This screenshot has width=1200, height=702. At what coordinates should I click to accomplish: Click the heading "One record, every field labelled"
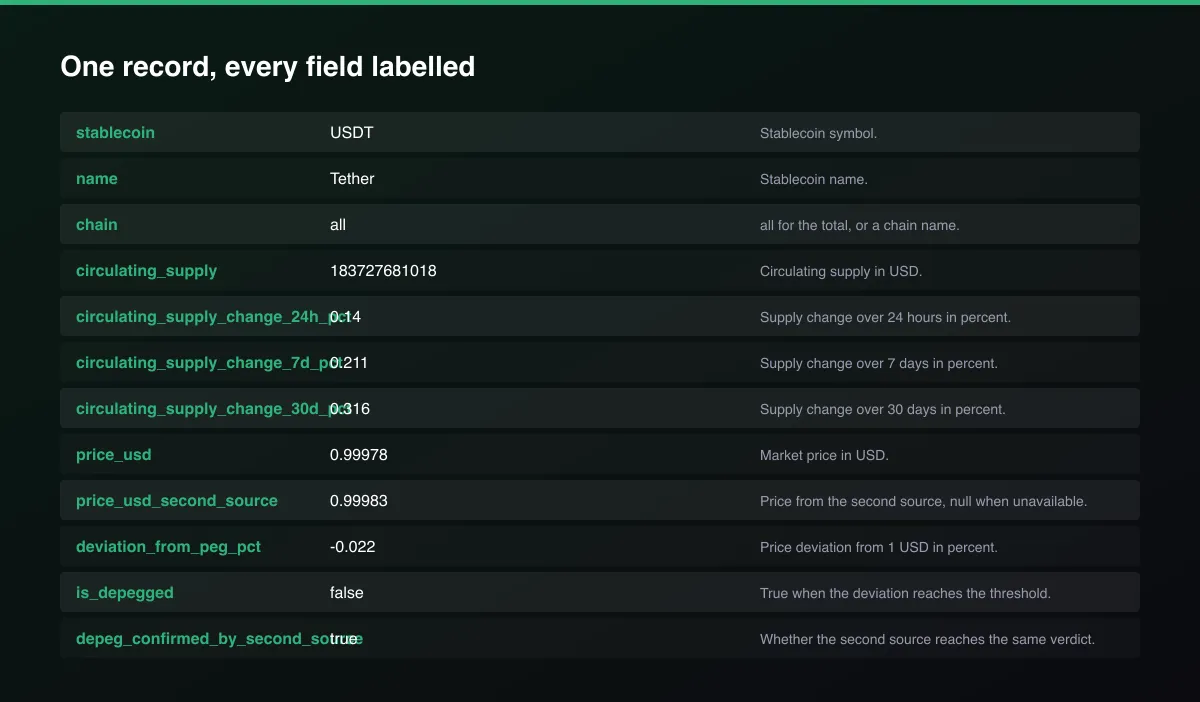pos(267,67)
